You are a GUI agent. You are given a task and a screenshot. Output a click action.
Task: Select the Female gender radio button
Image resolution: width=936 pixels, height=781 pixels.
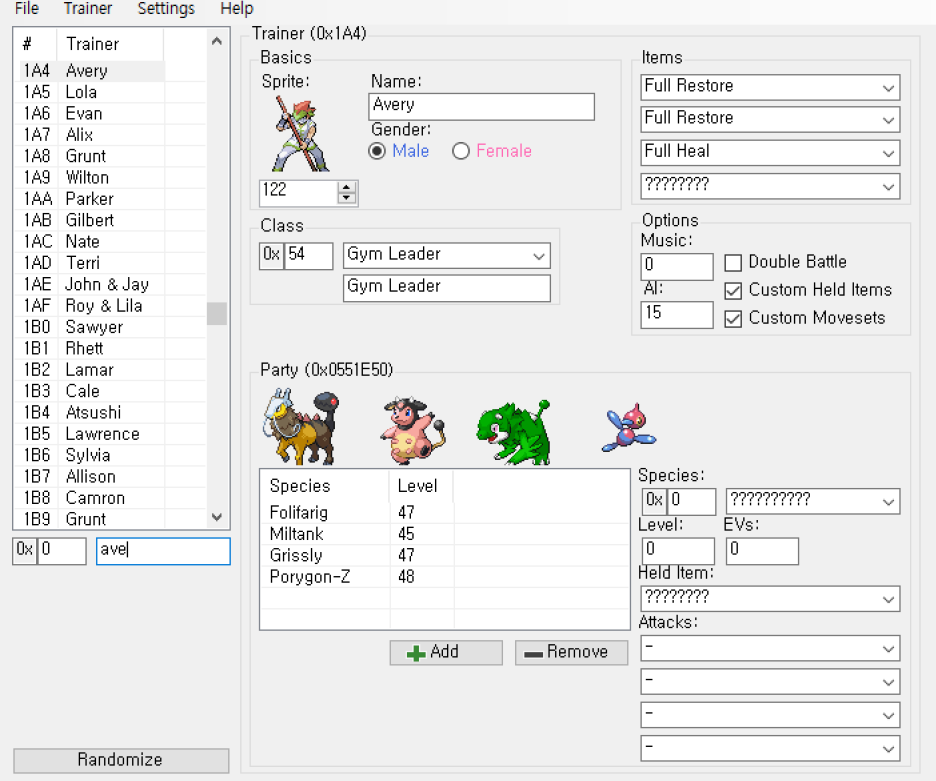(461, 151)
